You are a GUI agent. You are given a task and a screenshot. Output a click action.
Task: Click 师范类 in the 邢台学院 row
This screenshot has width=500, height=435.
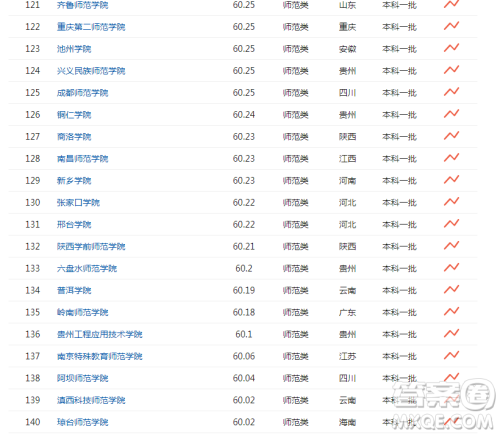(x=295, y=225)
